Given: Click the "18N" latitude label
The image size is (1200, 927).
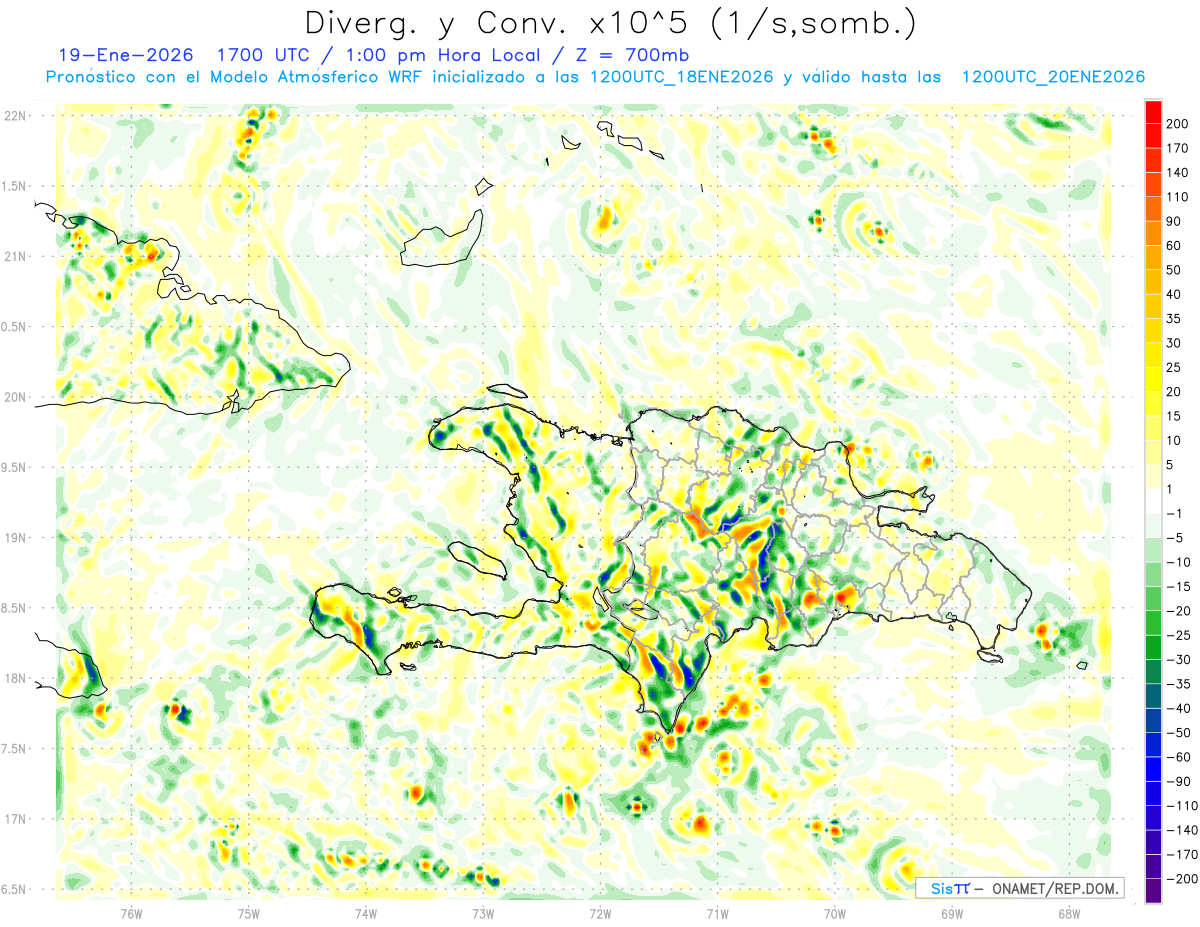Looking at the screenshot, I should pos(14,678).
